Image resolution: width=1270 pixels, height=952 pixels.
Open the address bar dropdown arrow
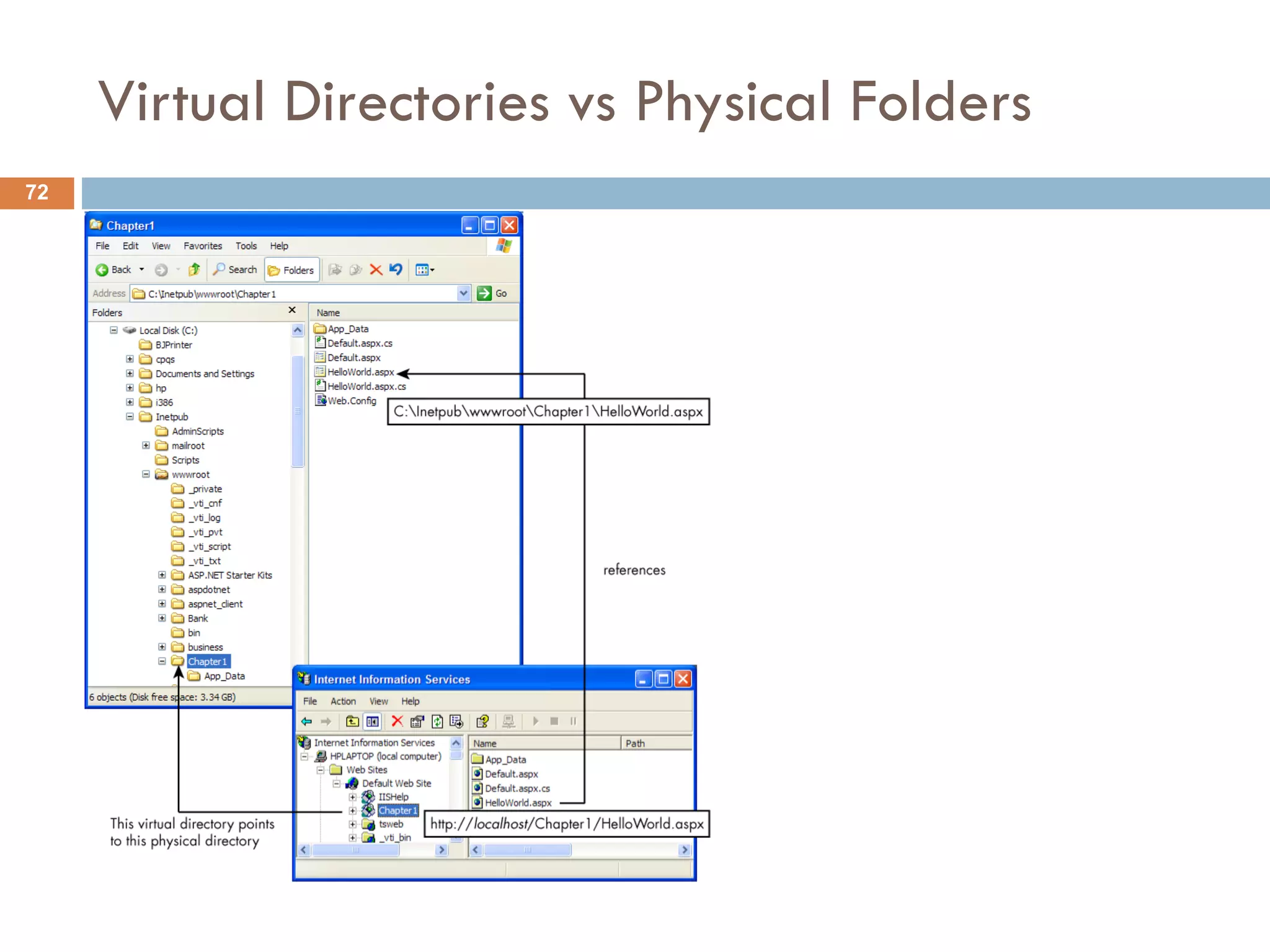tap(463, 293)
